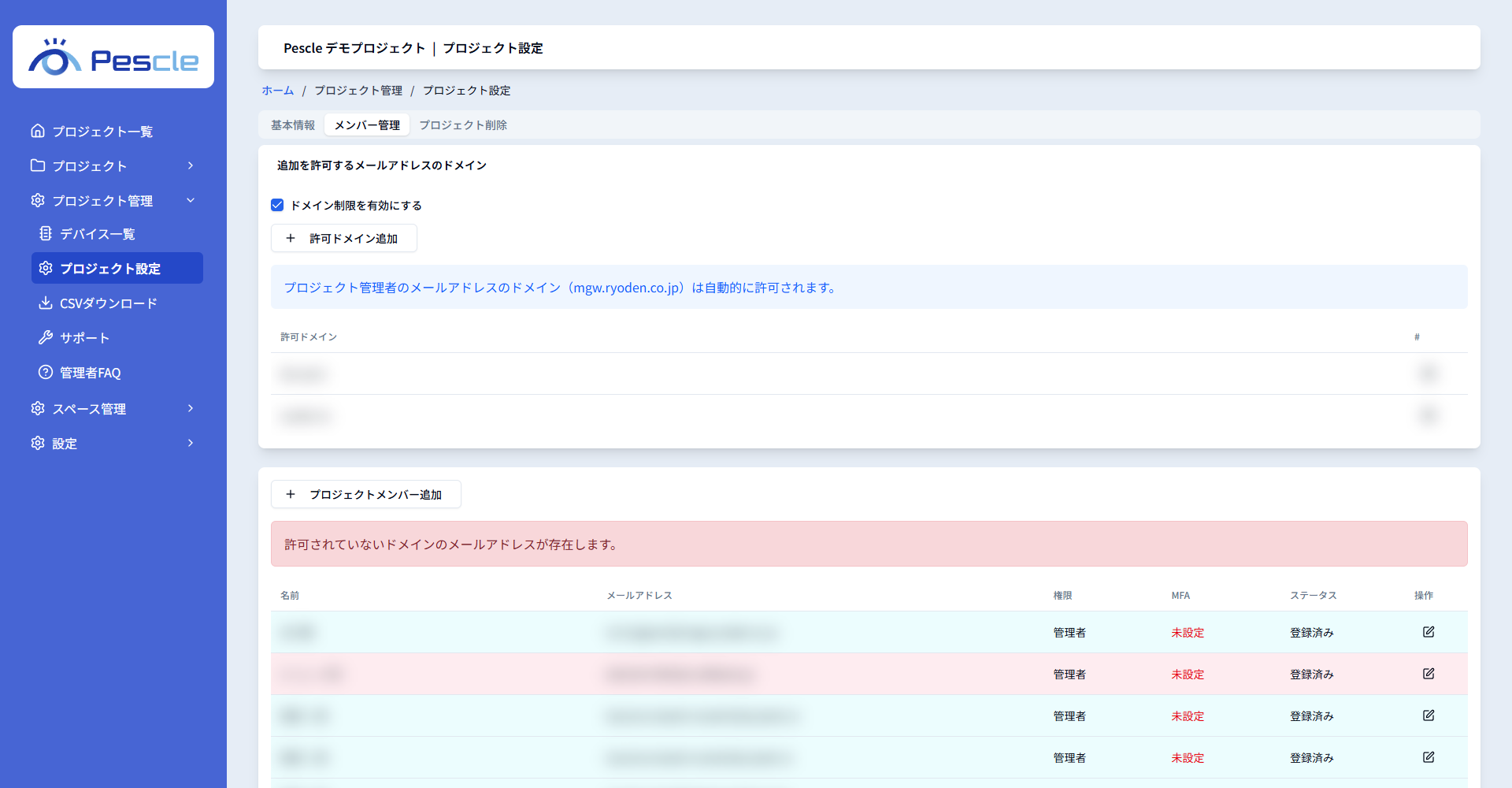
Task: Click 未設定 in the fourth member row
Action: coord(1188,757)
